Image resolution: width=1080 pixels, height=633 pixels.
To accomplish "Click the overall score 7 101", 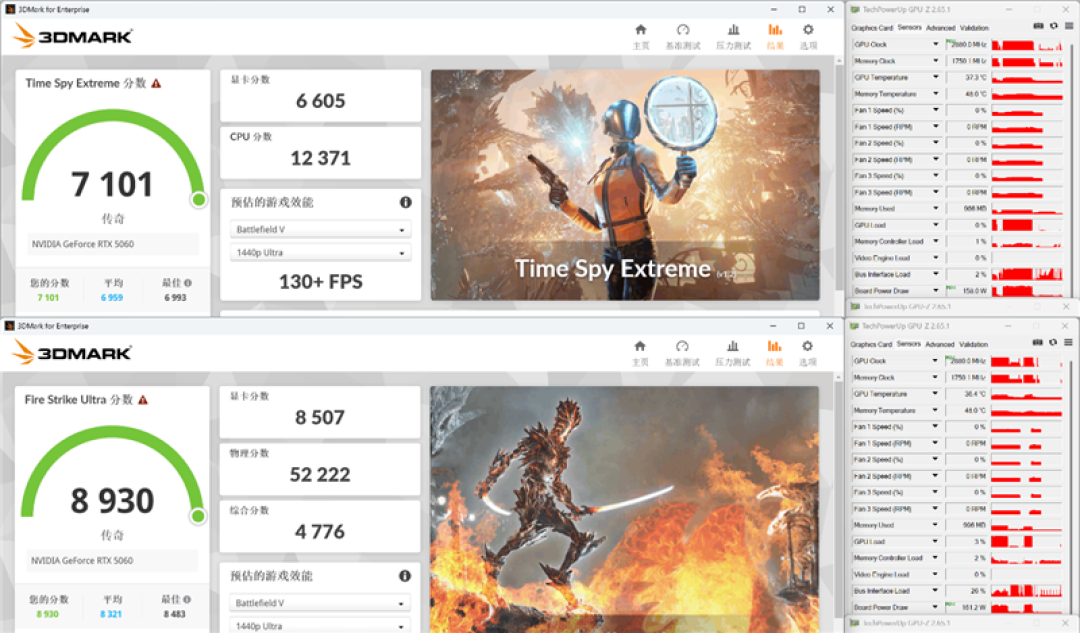I will [x=112, y=185].
